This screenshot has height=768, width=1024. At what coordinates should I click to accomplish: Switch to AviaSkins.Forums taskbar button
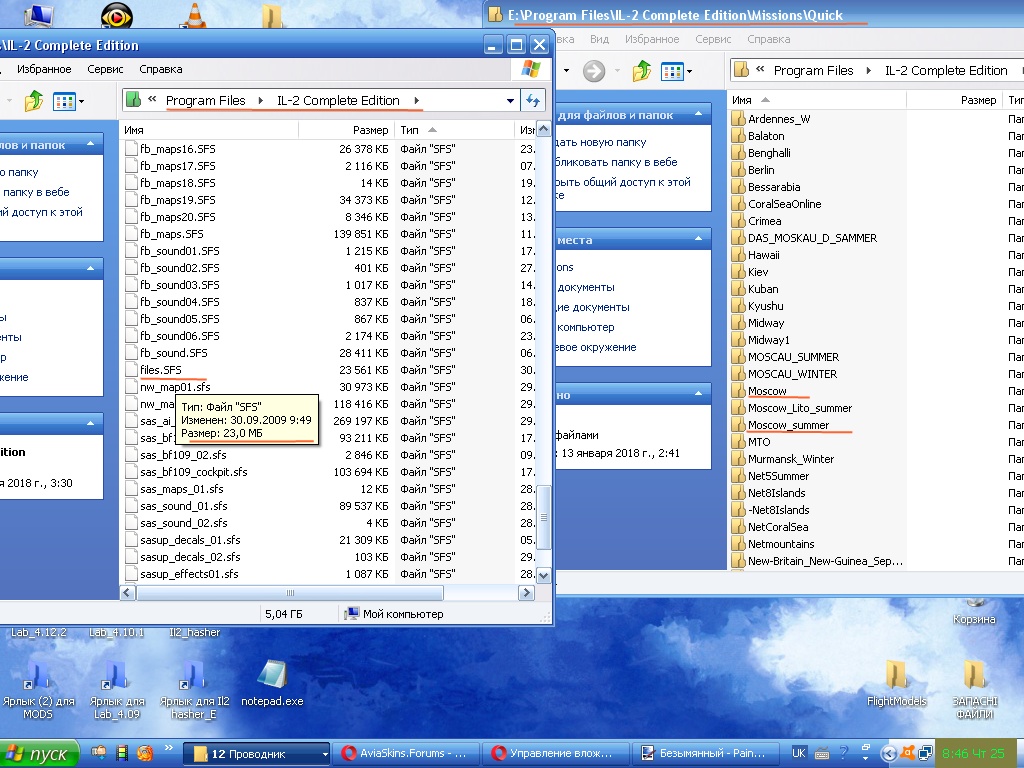406,754
